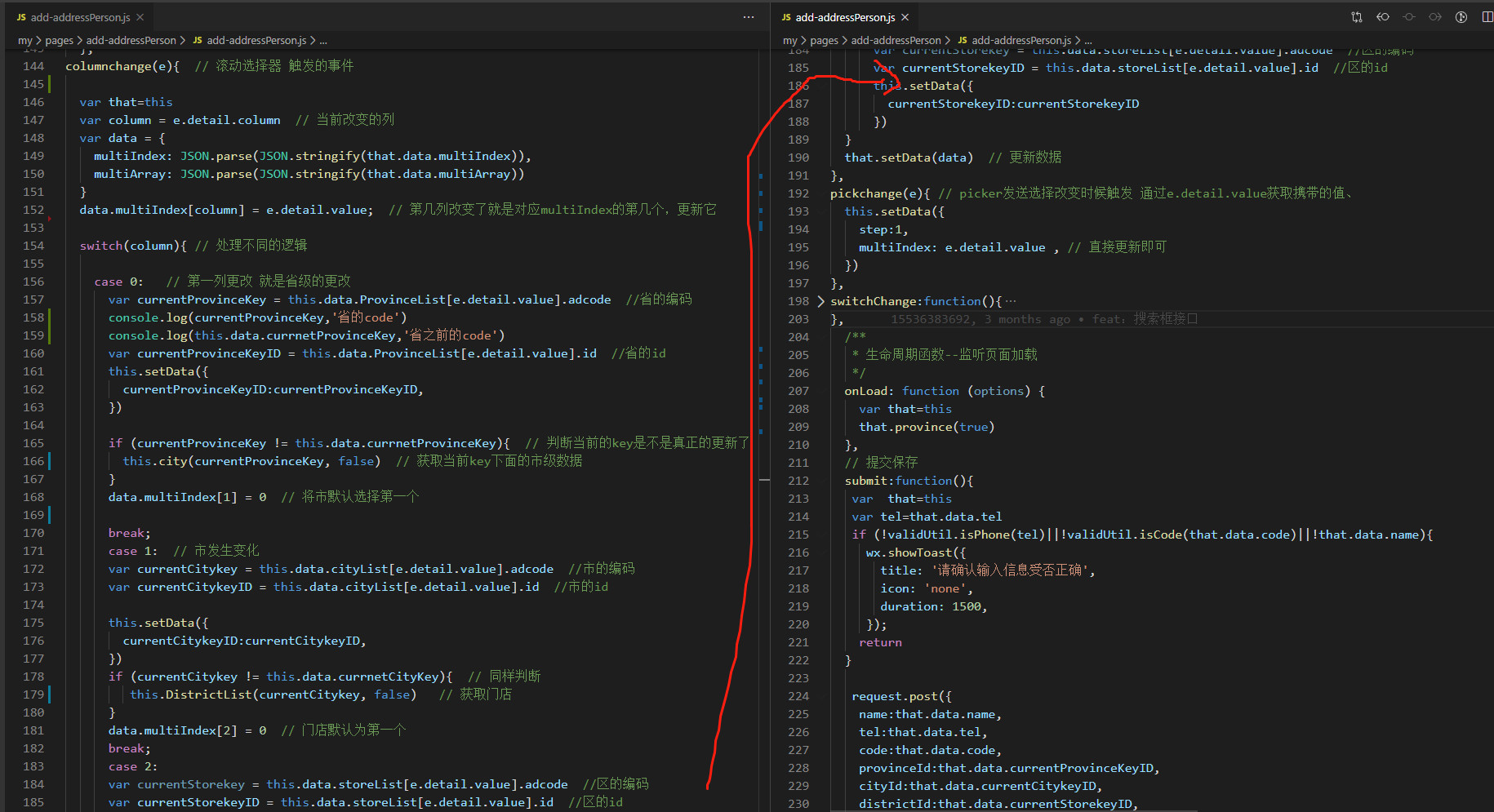The height and width of the screenshot is (812, 1494).
Task: Click 'var column = e.detail.column' on line 147
Action: coord(180,120)
